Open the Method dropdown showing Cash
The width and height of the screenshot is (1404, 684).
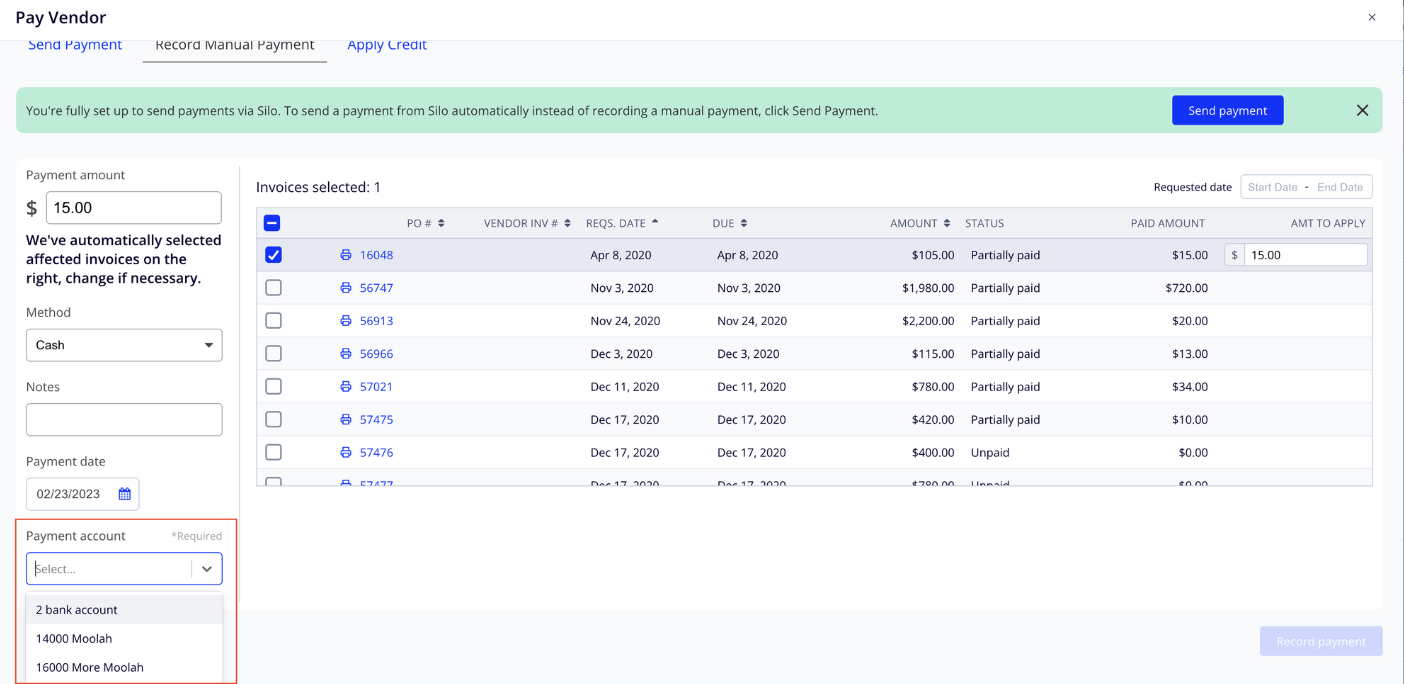[124, 345]
